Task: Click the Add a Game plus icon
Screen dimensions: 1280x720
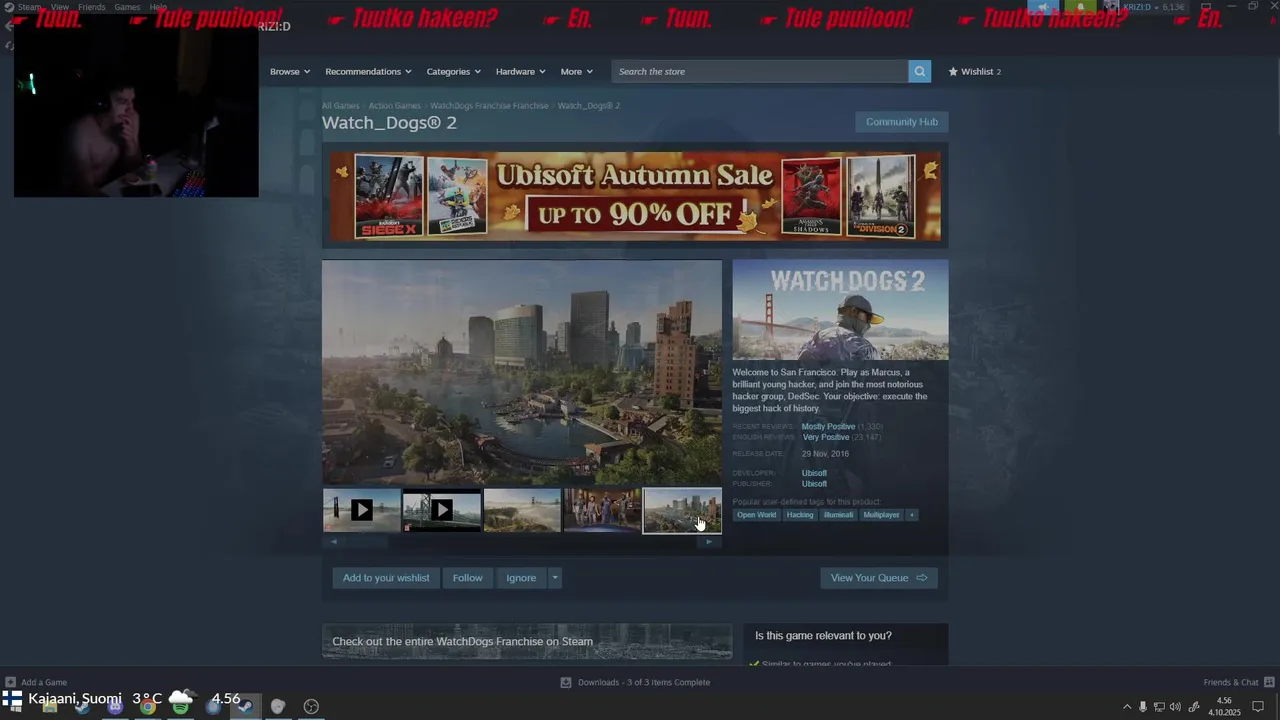Action: point(10,682)
